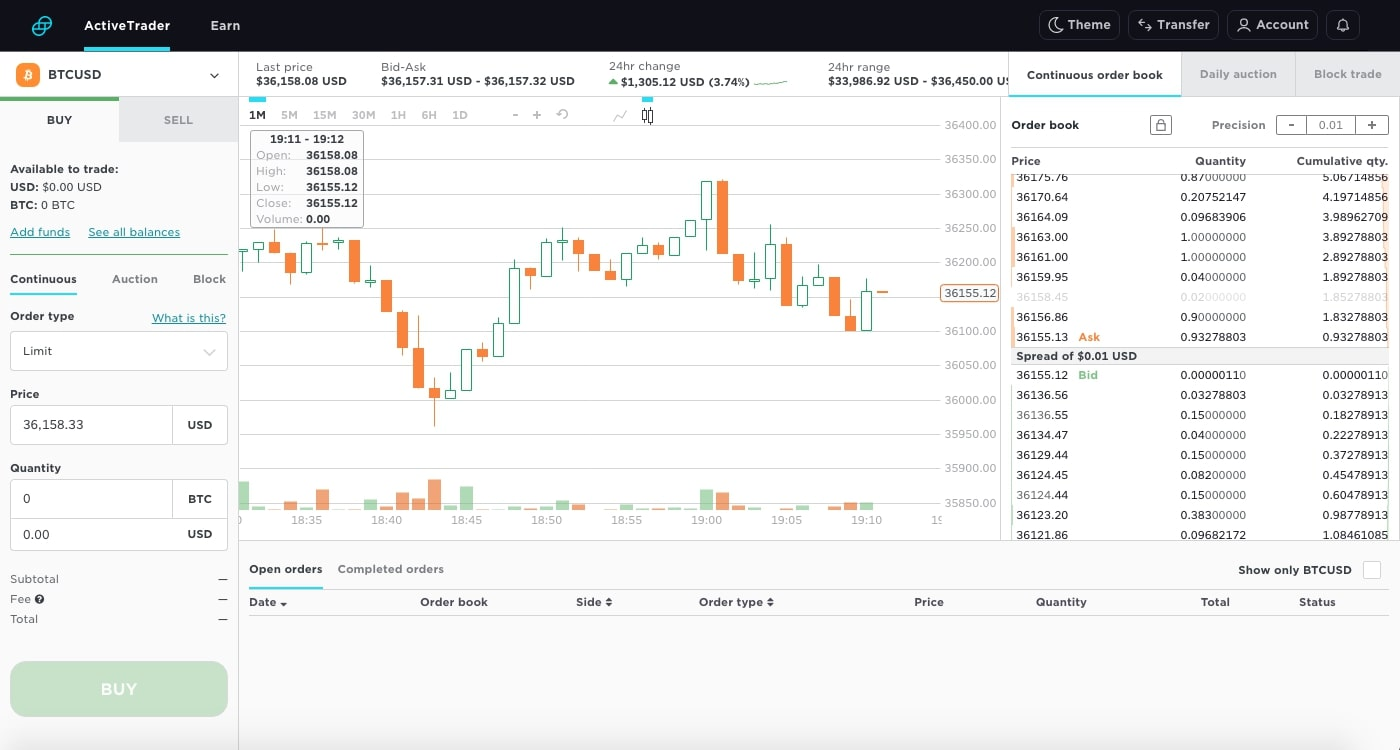This screenshot has width=1400, height=750.
Task: Switch to the Daily auction tab
Action: (x=1238, y=74)
